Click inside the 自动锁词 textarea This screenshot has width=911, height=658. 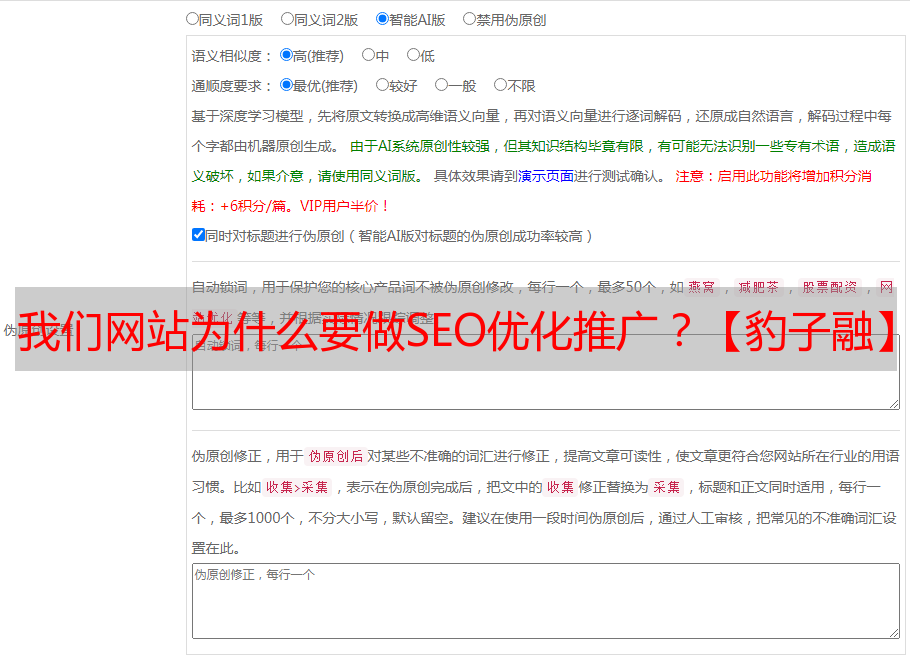coord(546,372)
